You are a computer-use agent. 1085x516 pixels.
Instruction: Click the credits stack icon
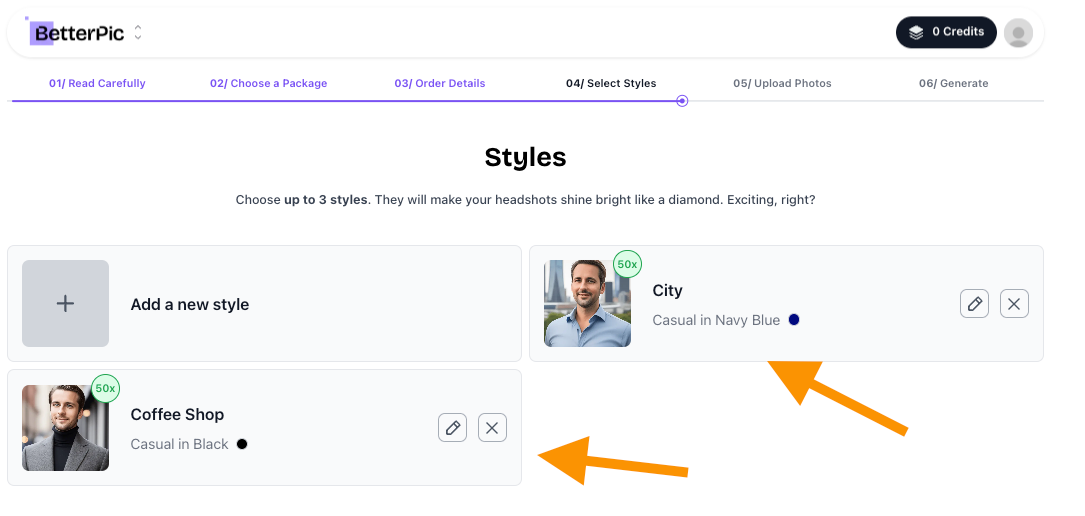916,32
